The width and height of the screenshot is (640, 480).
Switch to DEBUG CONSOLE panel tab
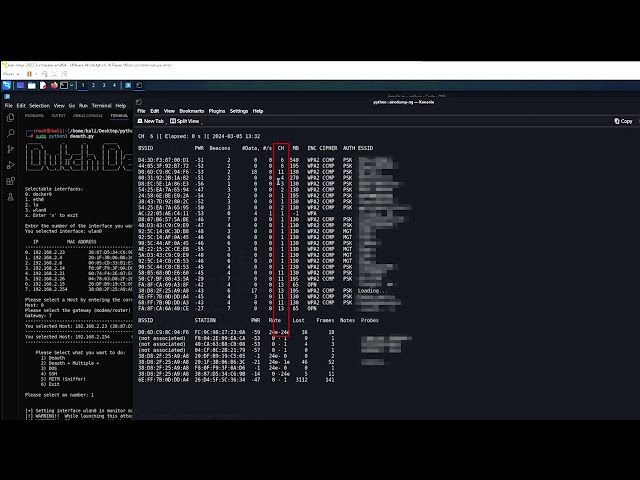pos(88,116)
